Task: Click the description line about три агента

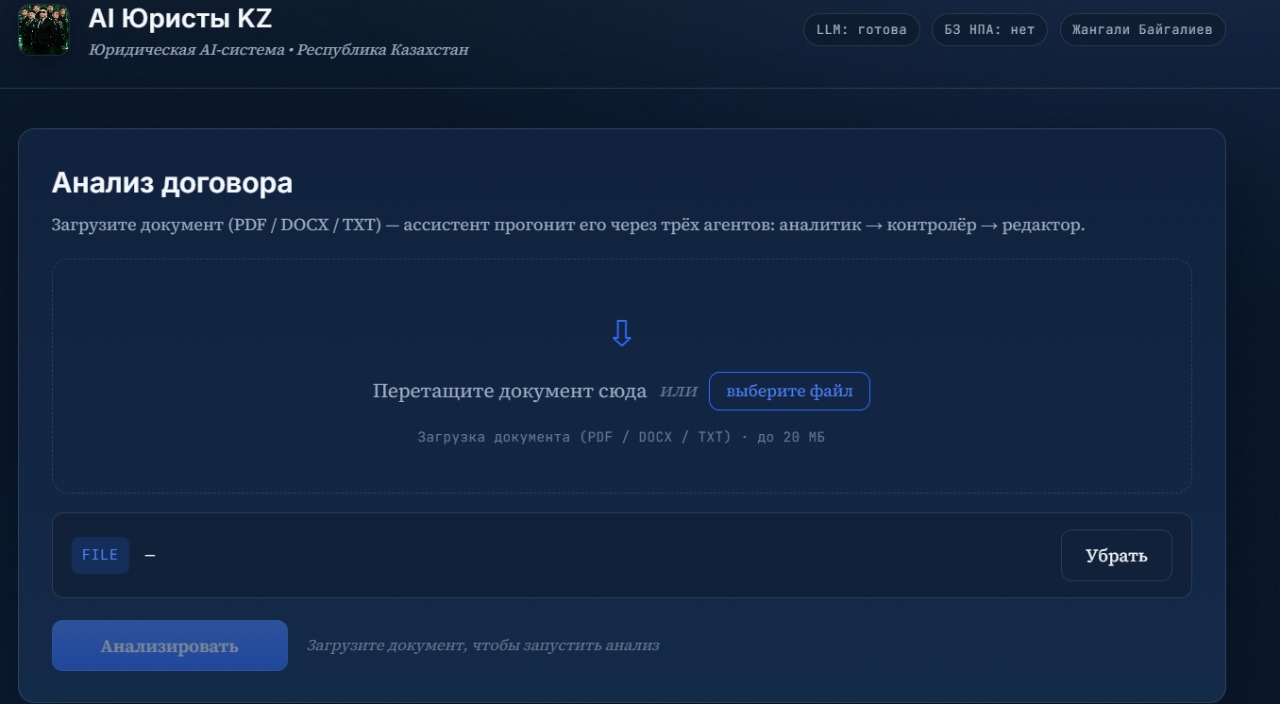Action: tap(568, 225)
